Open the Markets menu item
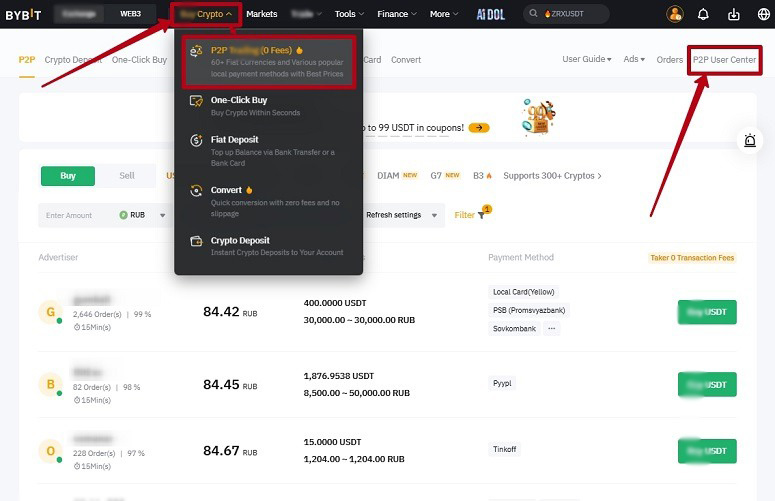Image resolution: width=775 pixels, height=501 pixels. pyautogui.click(x=262, y=14)
